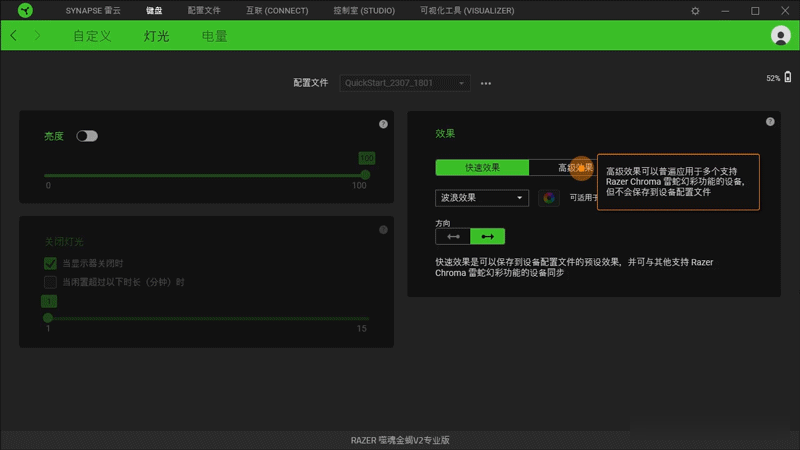Screen dimensions: 800x450
Task: Click the Razer Synapse logo icon
Action: (x=25, y=10)
